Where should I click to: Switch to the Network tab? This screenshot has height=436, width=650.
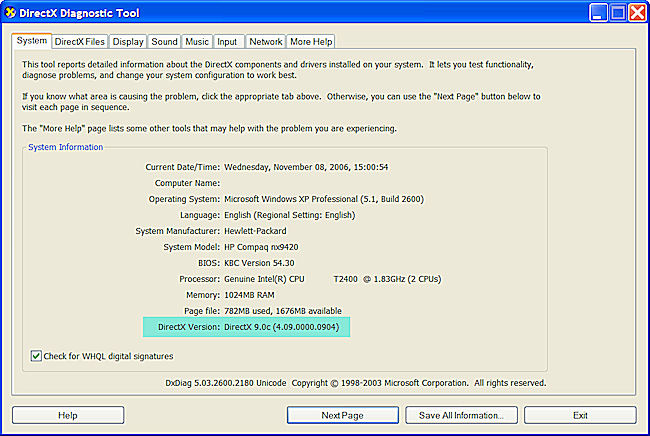tap(265, 41)
